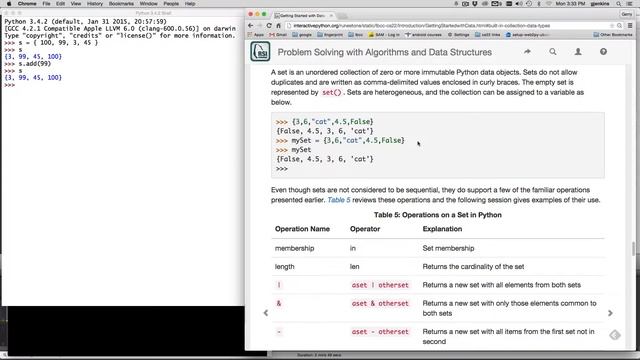This screenshot has height=360, width=640.
Task: Click the Chrome home icon
Action: point(278,25)
